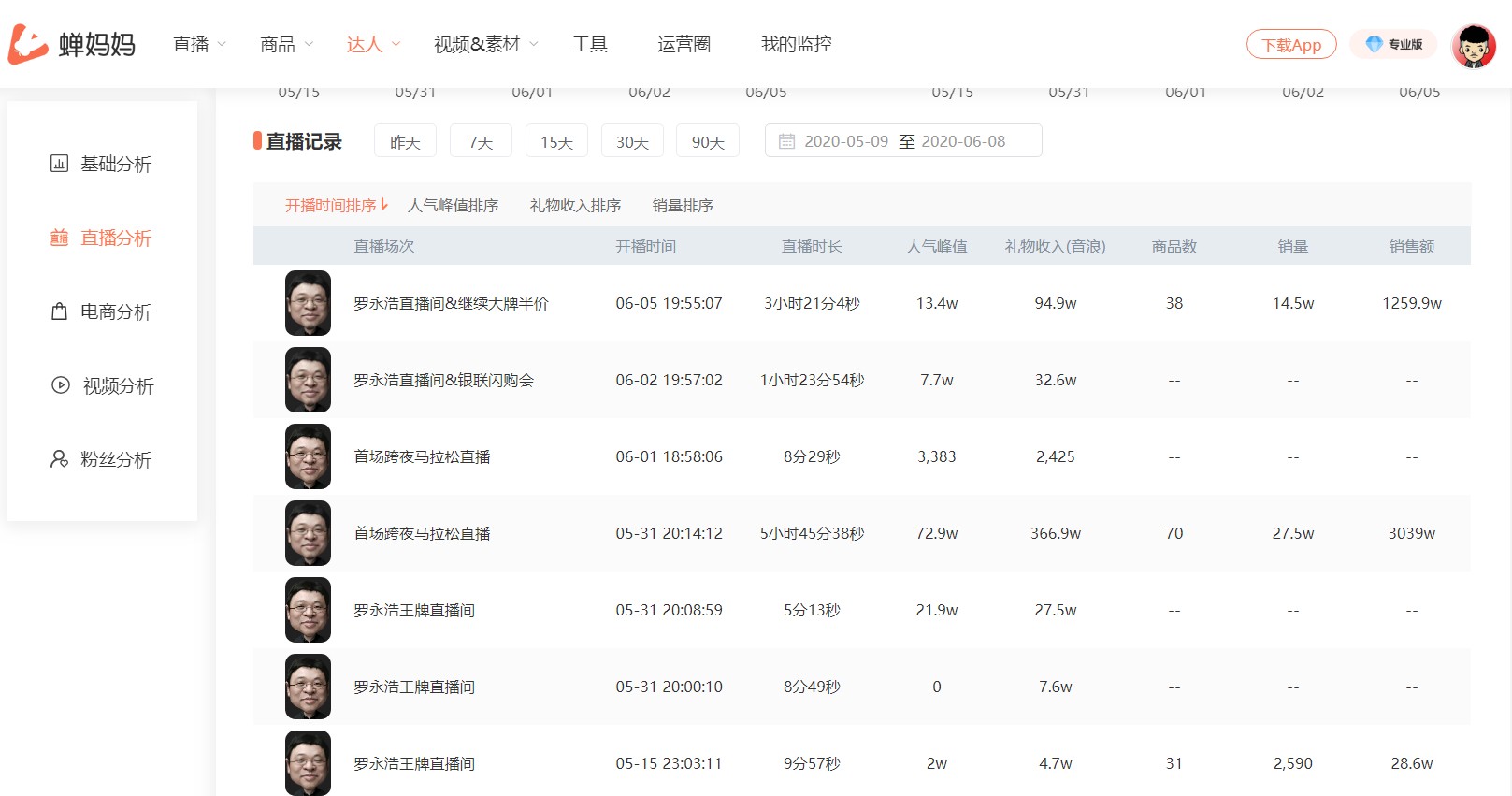Viewport: 1512px width, 796px height.
Task: Open 罗永浩王牌直播间 started 05-15 23:03:11
Action: 414,763
